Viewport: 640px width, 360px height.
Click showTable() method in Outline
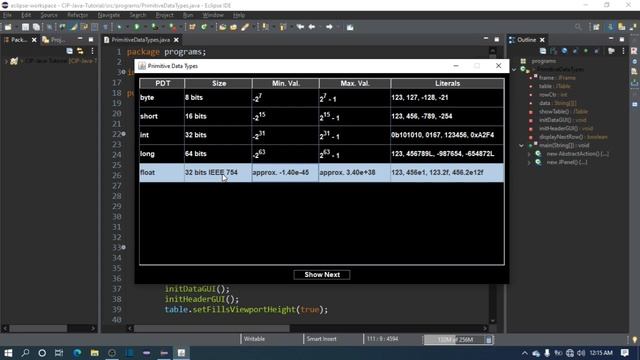click(563, 111)
